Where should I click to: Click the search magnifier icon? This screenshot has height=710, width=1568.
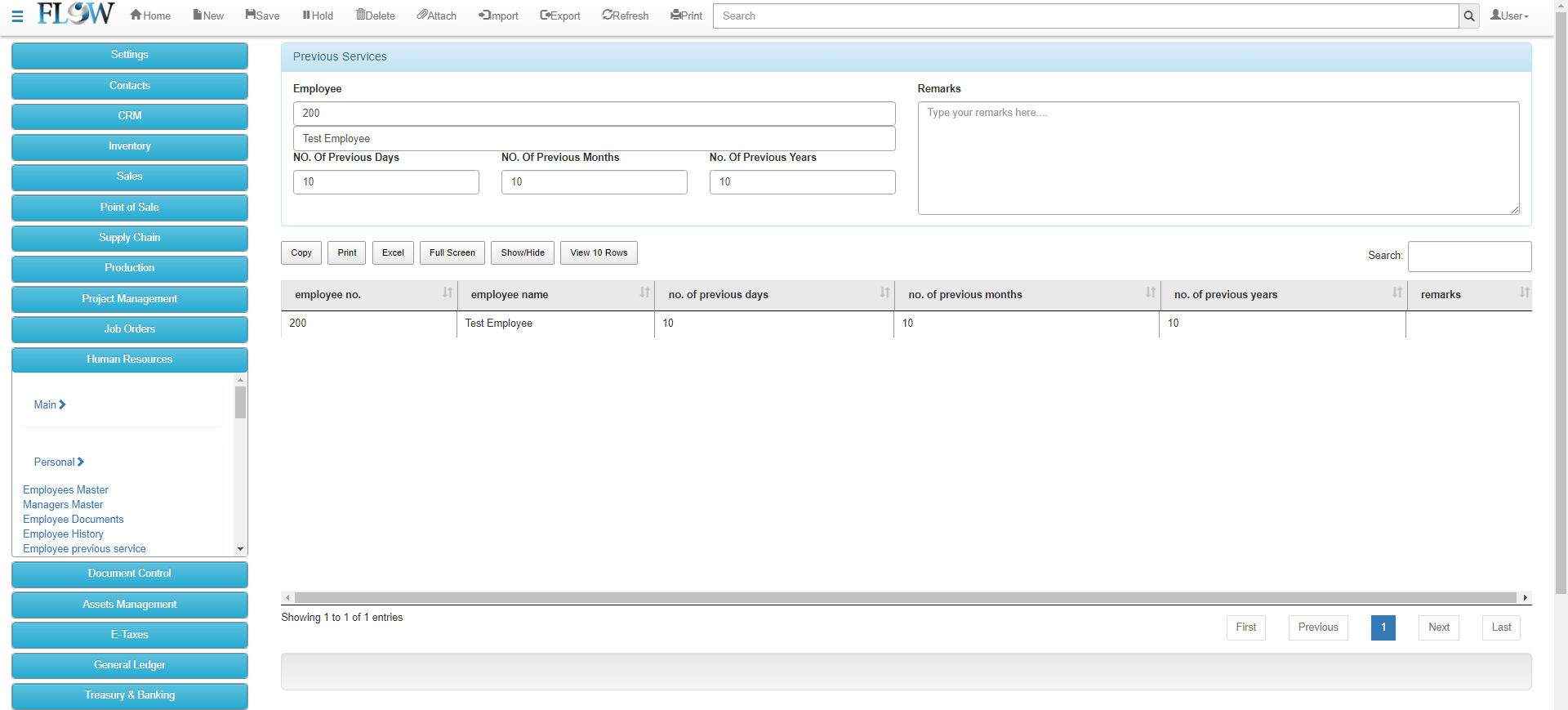coord(1468,16)
